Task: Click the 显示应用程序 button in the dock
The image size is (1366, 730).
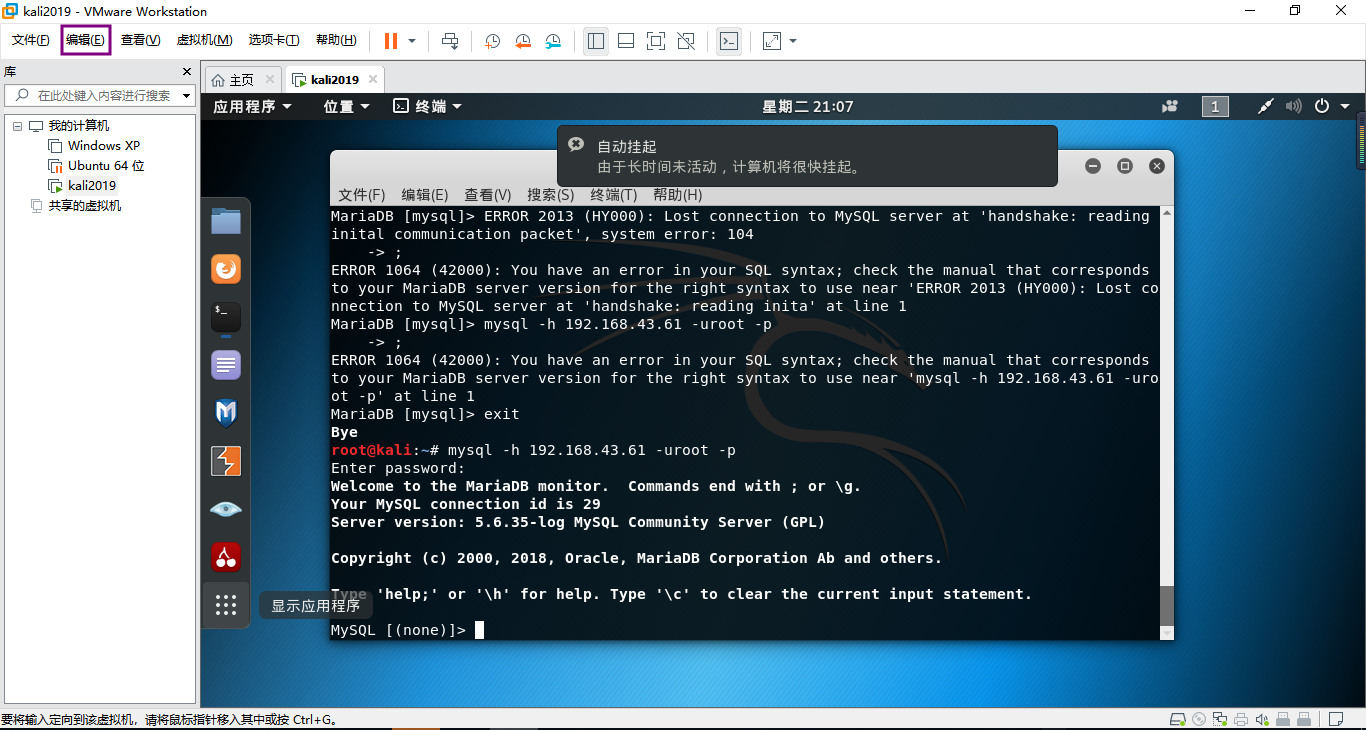Action: click(x=225, y=605)
